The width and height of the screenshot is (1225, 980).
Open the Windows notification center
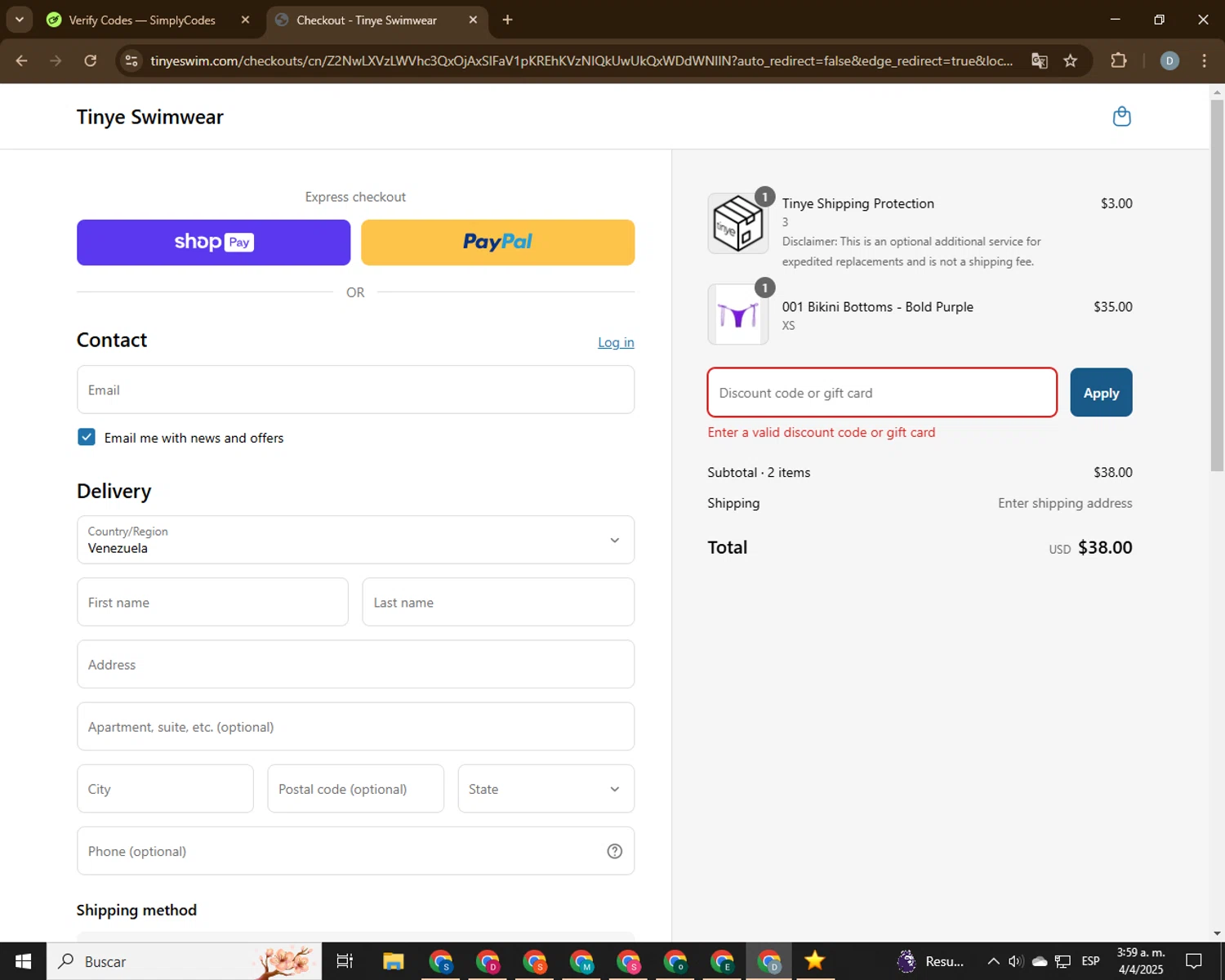pos(1194,961)
